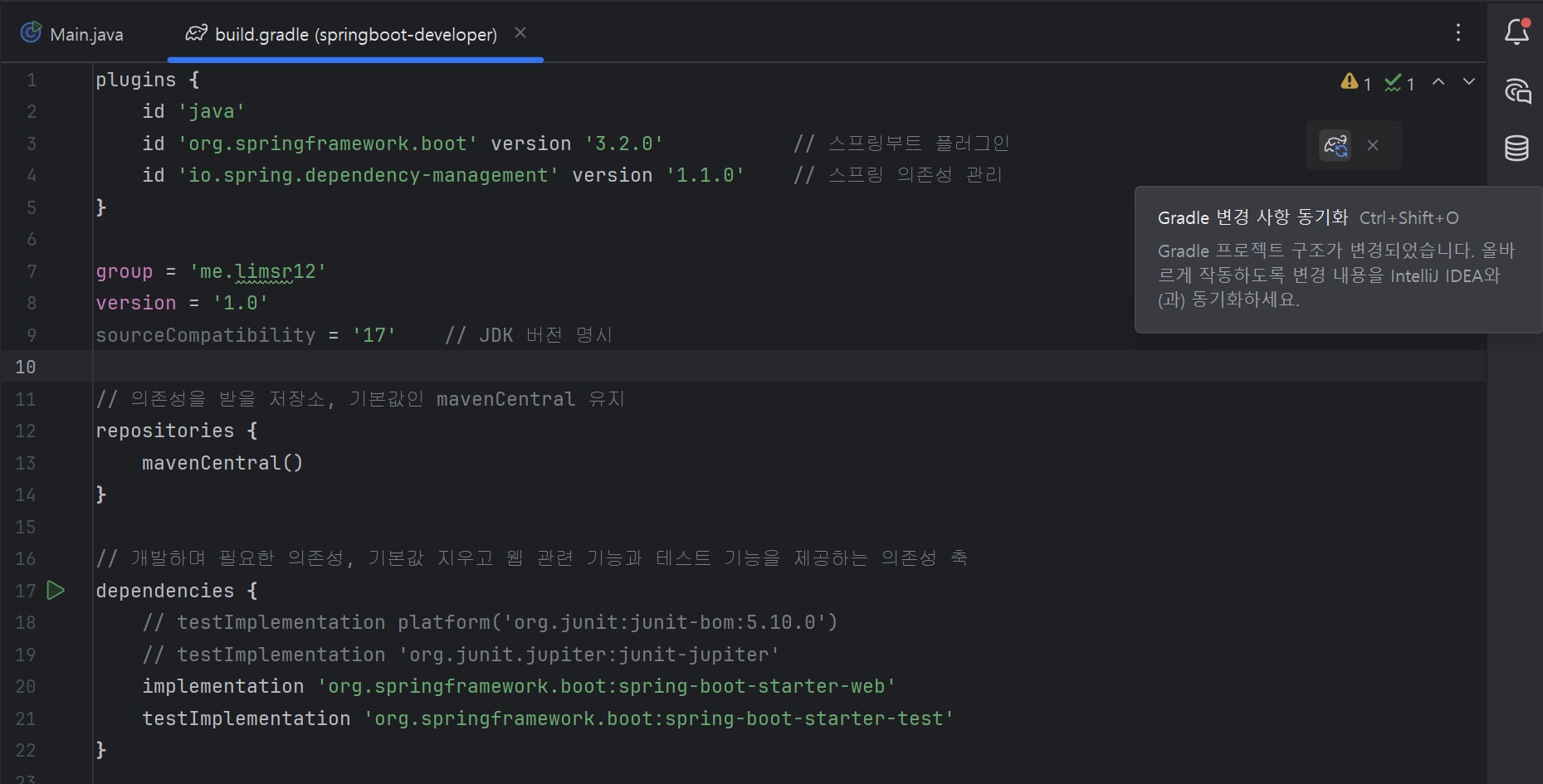The image size is (1543, 784).
Task: Open the Database tool window icon
Action: pos(1516,149)
